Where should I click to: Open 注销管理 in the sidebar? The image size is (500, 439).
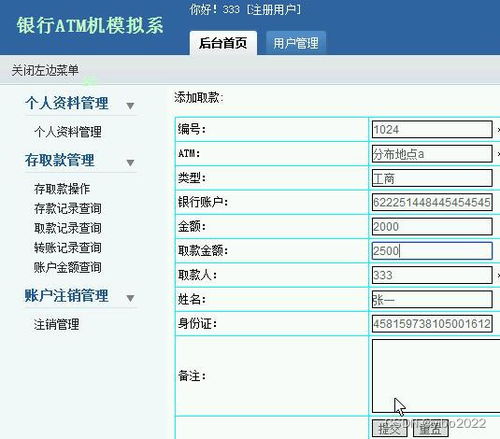[57, 324]
